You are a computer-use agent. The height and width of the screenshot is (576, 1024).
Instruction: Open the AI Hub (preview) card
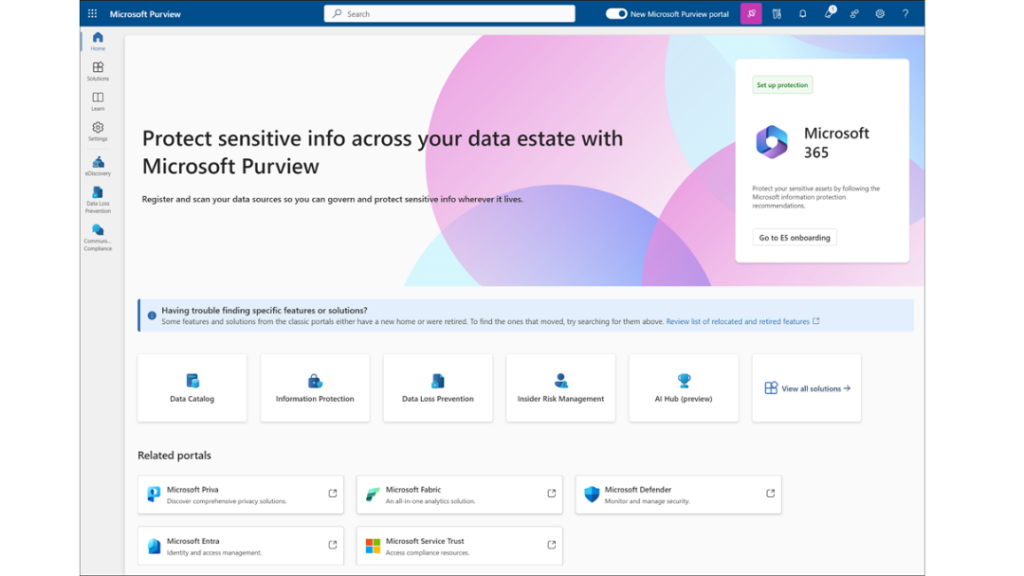coord(683,388)
